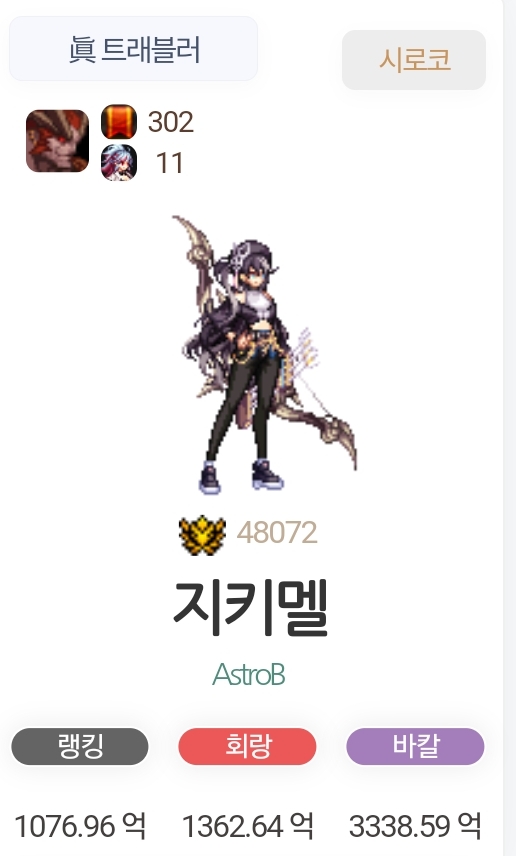Click the 302 count number

point(170,122)
